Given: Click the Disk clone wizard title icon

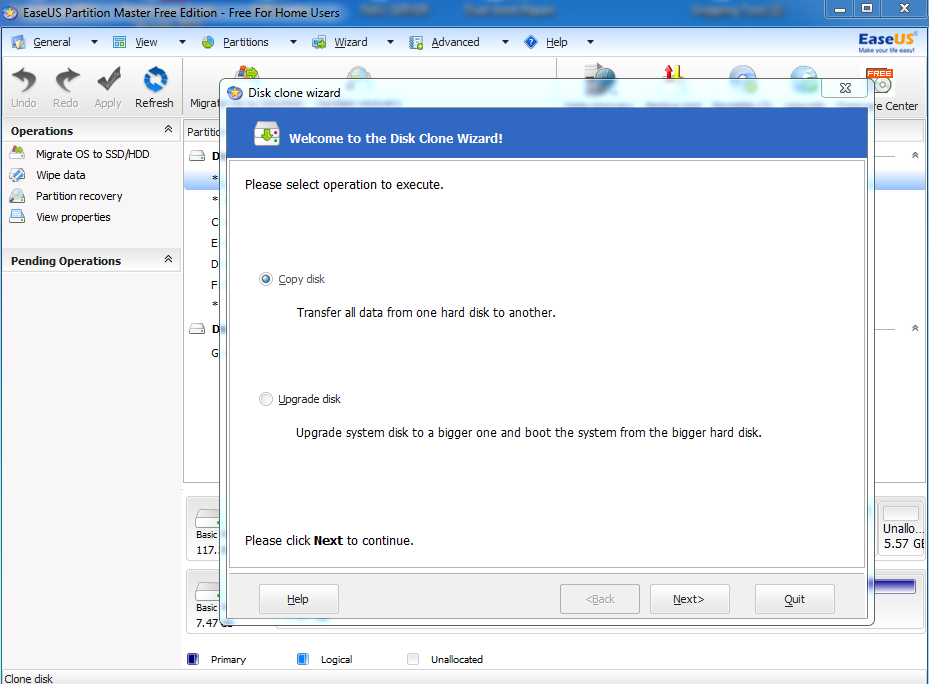Looking at the screenshot, I should coord(235,92).
